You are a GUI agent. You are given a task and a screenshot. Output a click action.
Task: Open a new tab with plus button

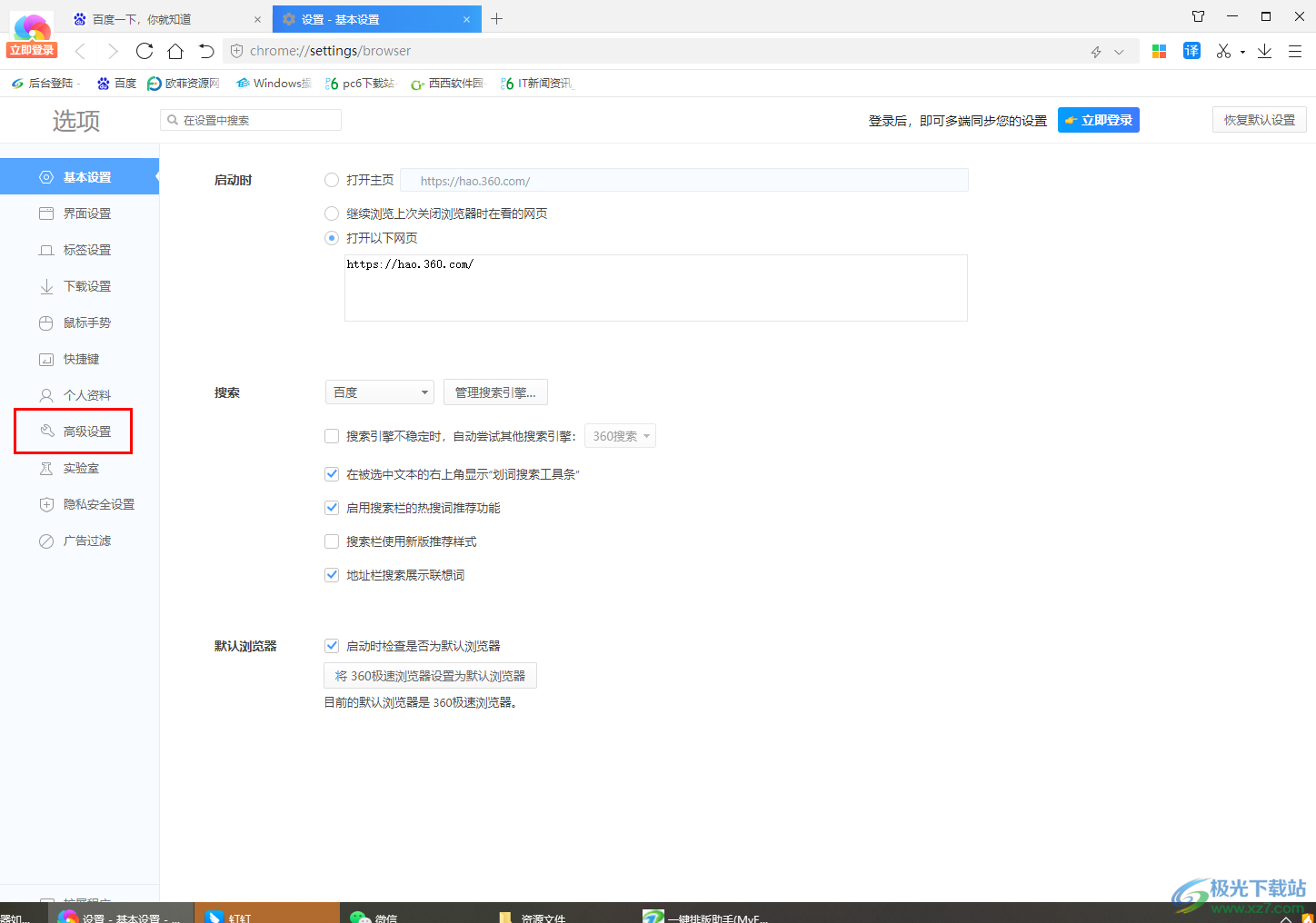pyautogui.click(x=496, y=18)
